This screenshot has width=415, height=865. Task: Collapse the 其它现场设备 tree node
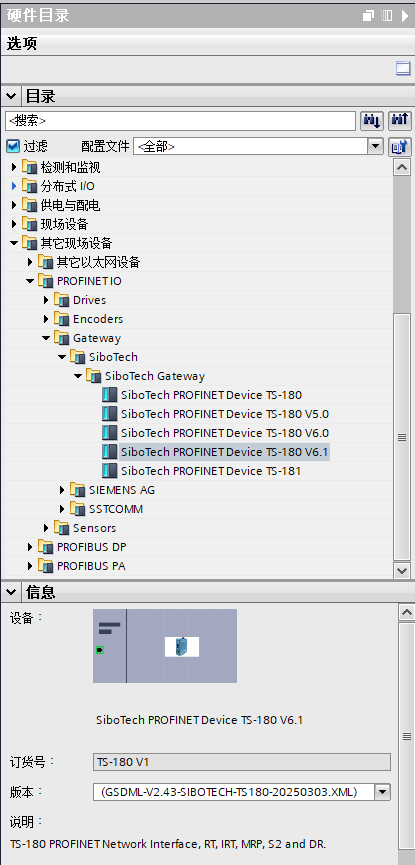click(14, 243)
